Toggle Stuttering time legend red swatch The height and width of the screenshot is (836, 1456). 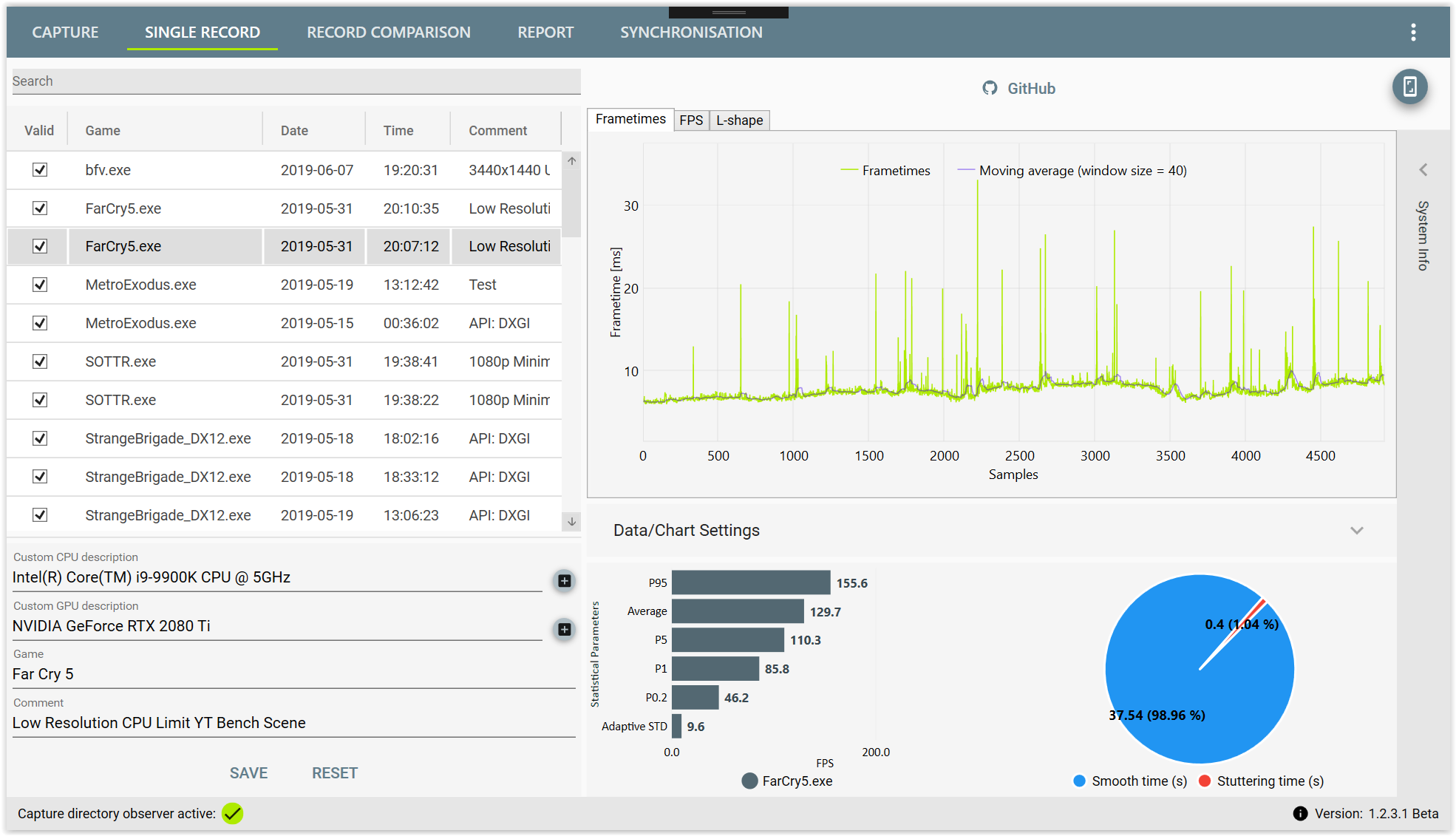tap(1205, 781)
